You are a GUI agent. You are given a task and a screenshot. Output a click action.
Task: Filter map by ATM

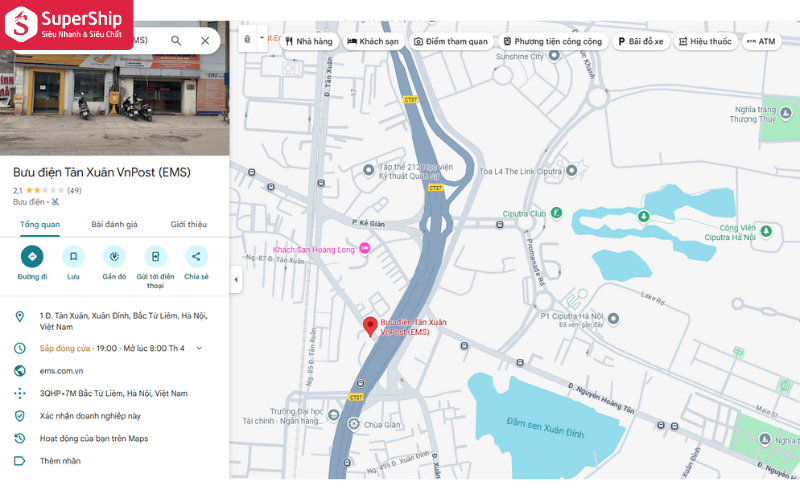(761, 41)
